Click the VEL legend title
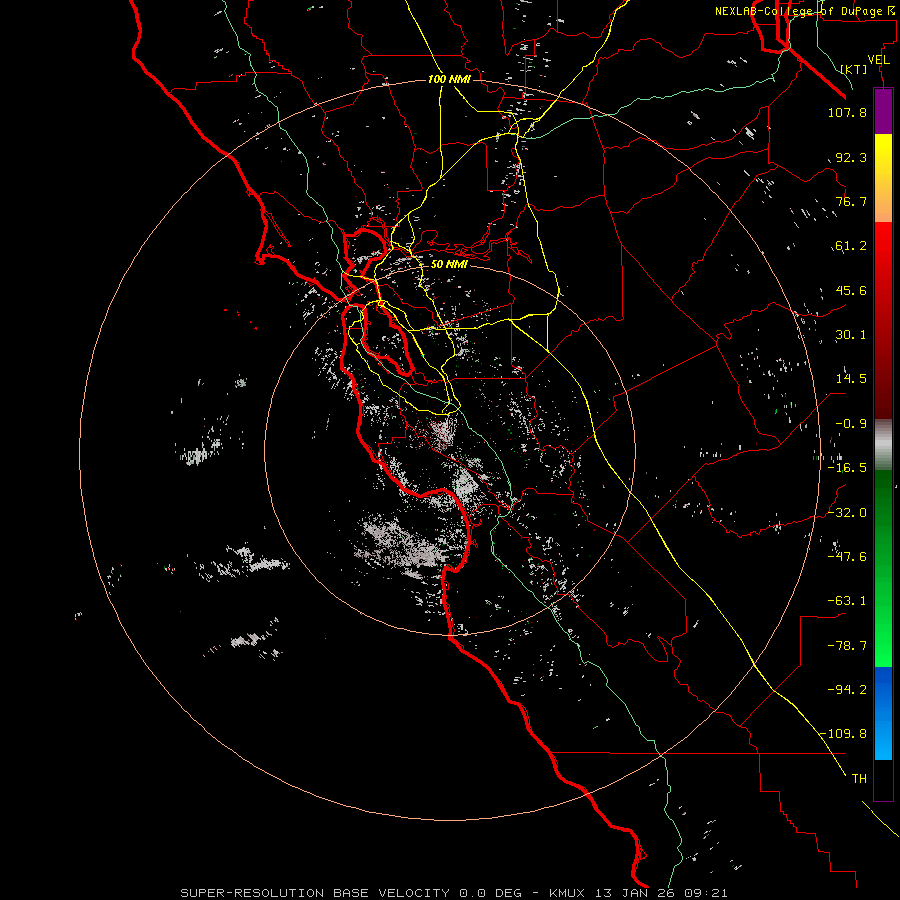Viewport: 900px width, 900px height. 879,60
